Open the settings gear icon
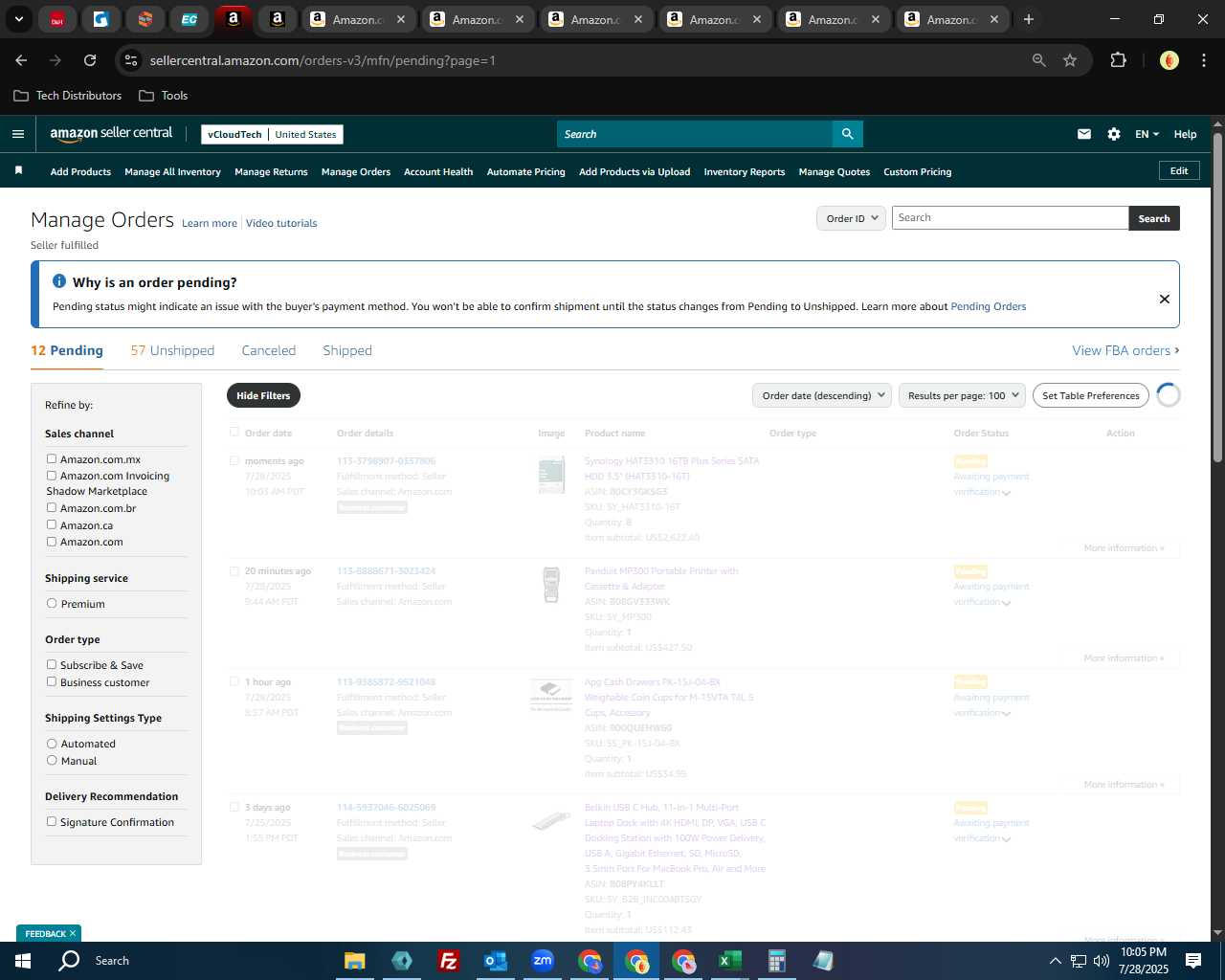Screen dimensions: 1225x980 point(1114,134)
